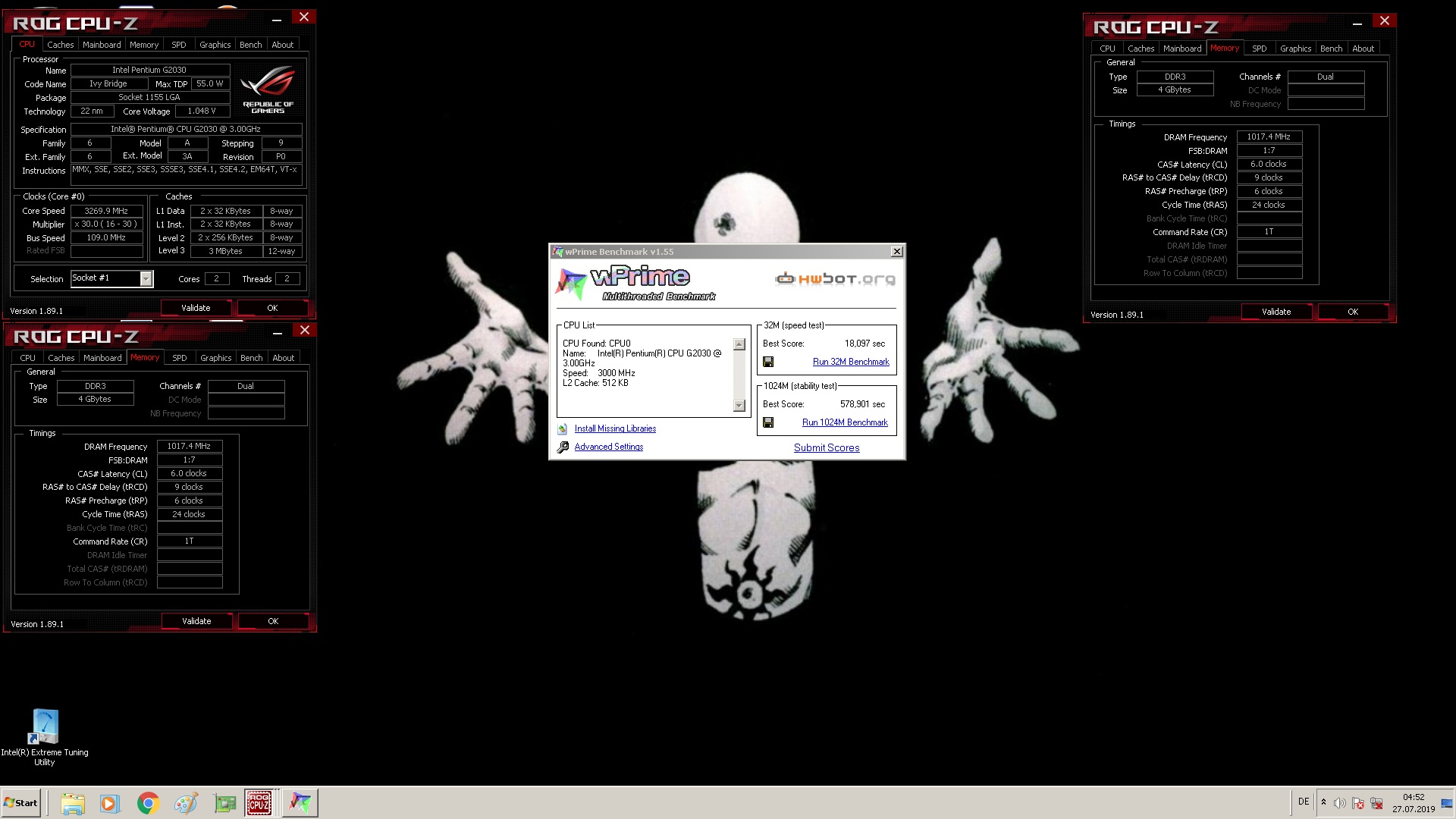Open Advanced Settings link in wPrime
This screenshot has height=819, width=1456.
point(608,447)
